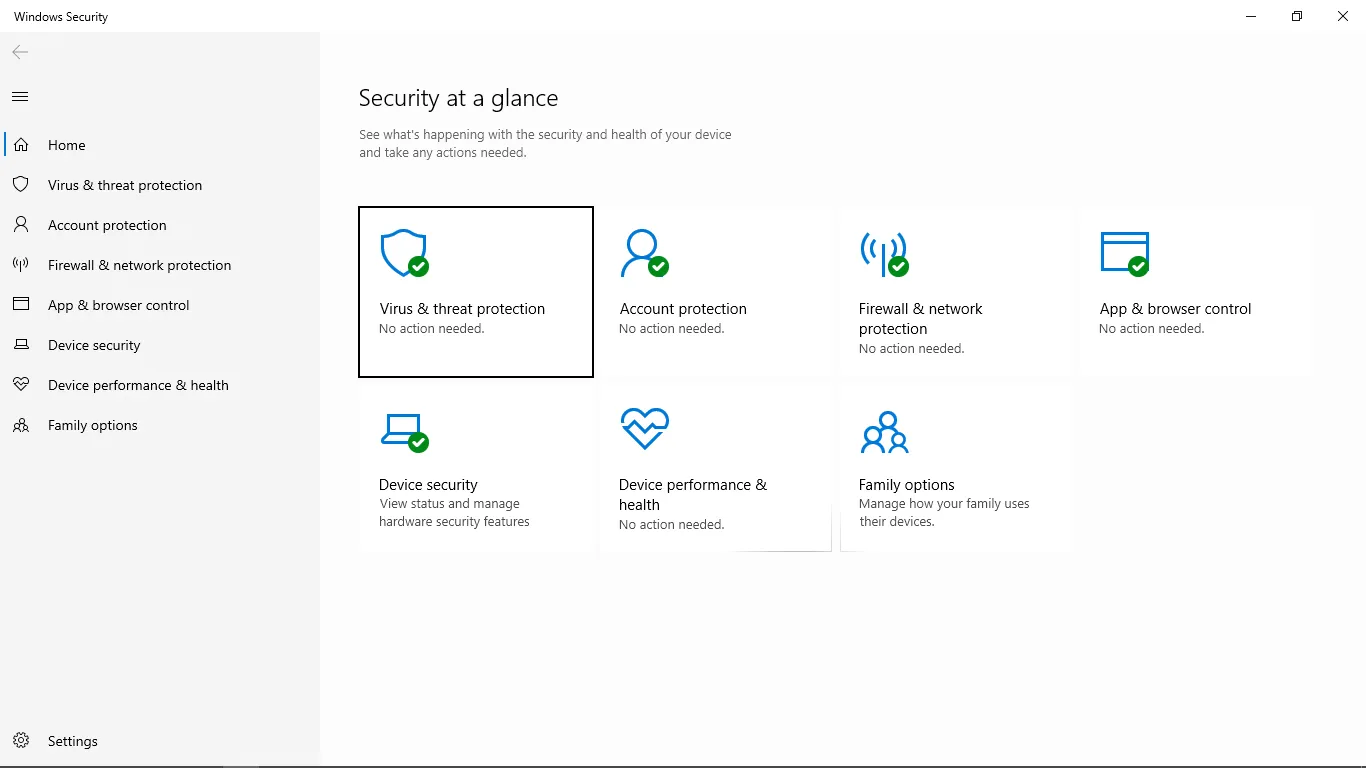Open the sidebar antenna icon for Firewall & network protection
This screenshot has width=1366, height=768.
(21, 265)
